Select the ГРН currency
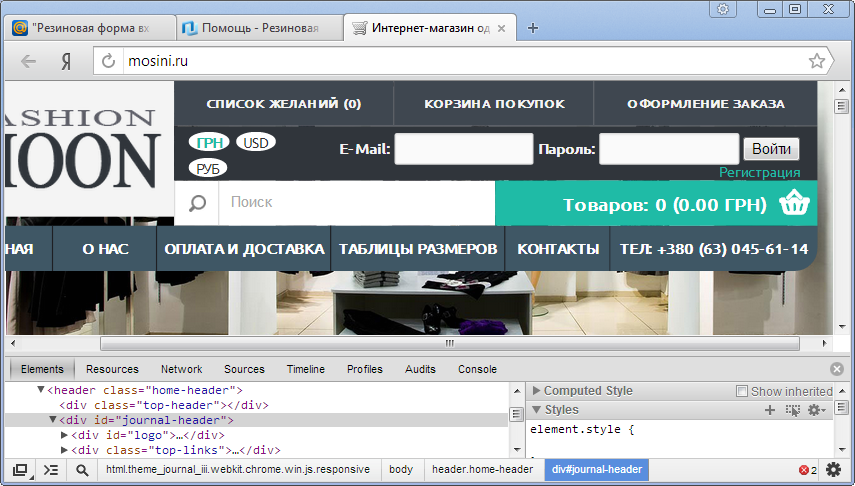This screenshot has width=855, height=486. (x=209, y=142)
